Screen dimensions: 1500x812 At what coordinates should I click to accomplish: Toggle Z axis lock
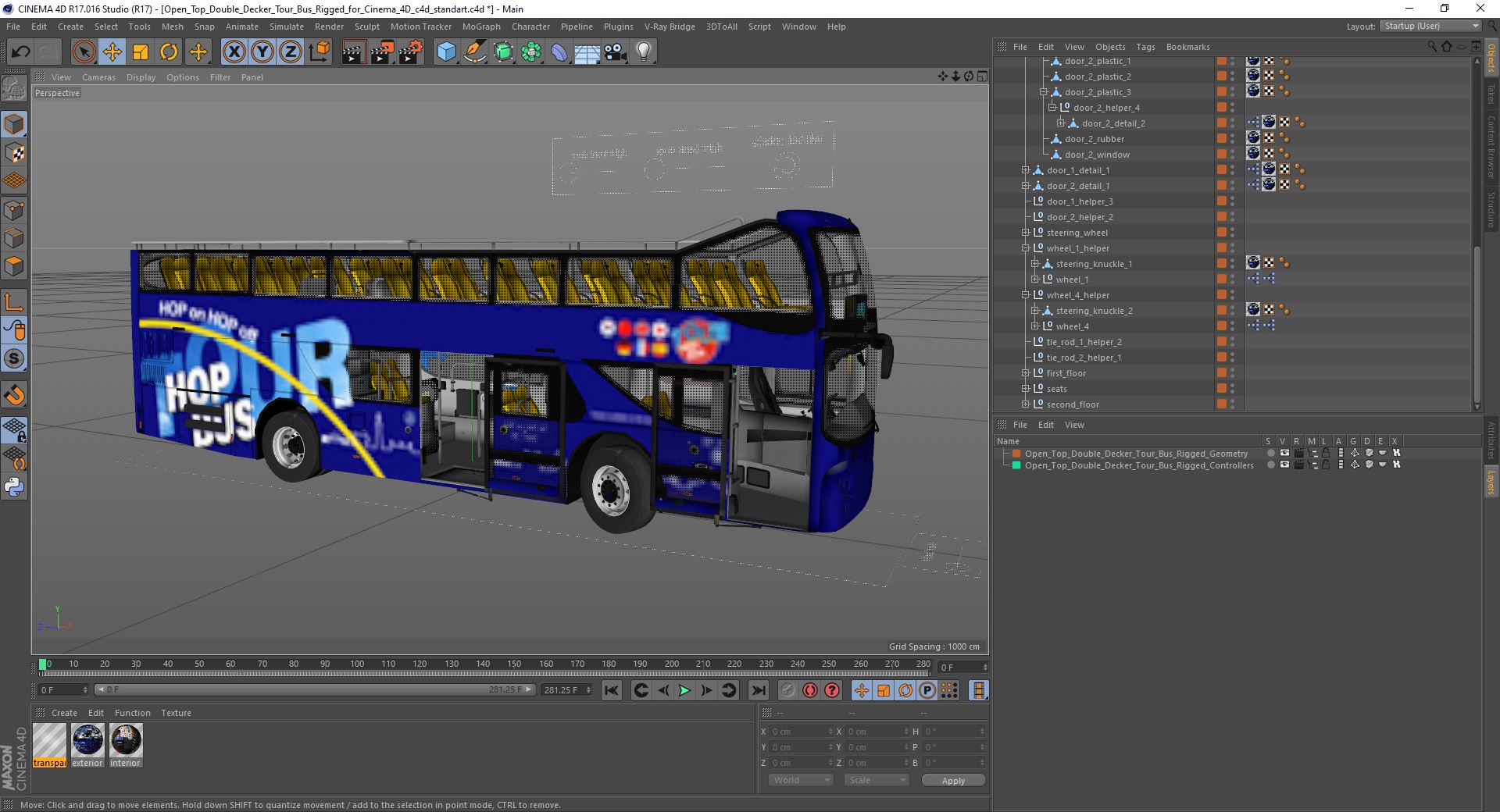[x=291, y=52]
